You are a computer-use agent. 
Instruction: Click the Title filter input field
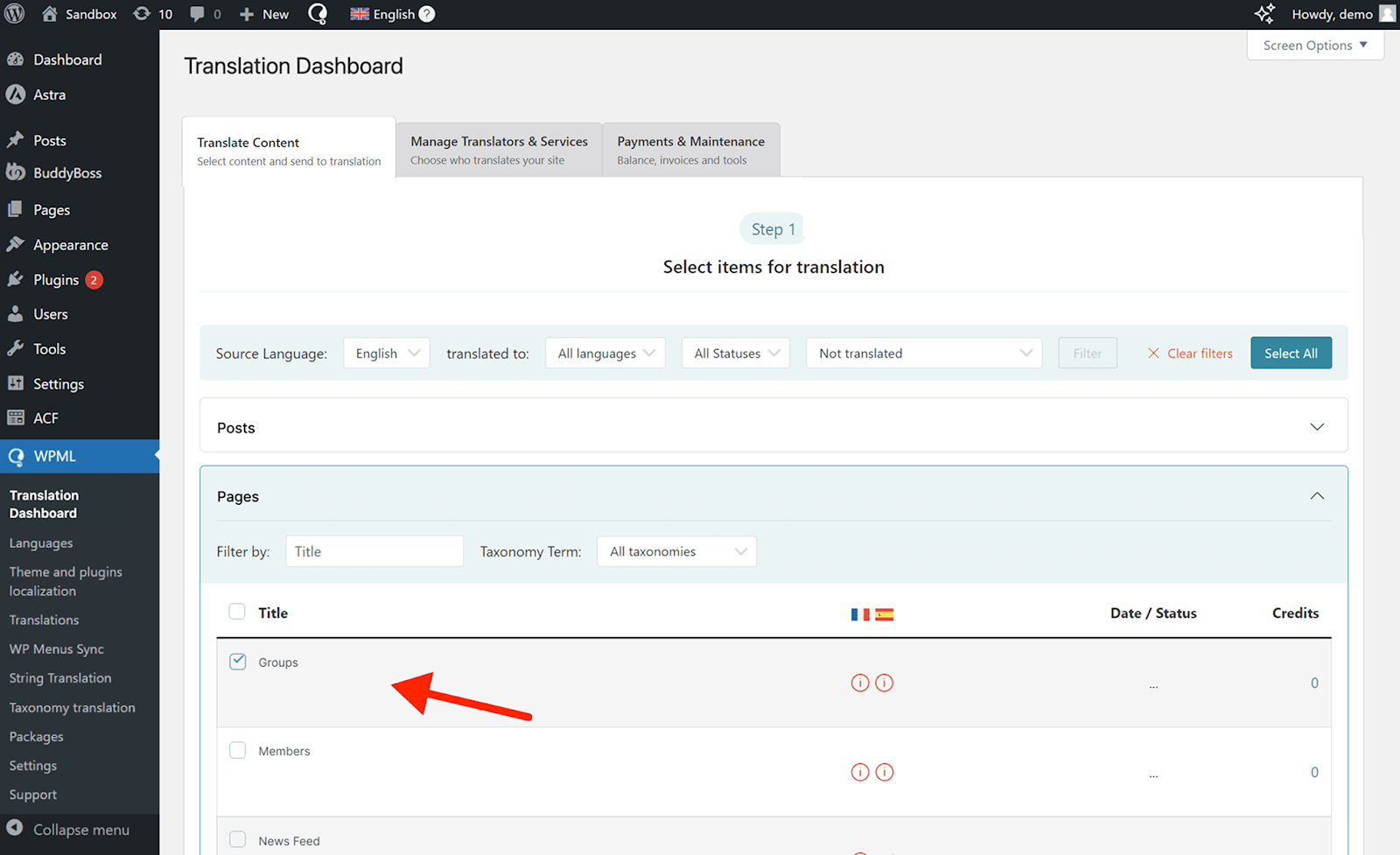pos(374,551)
